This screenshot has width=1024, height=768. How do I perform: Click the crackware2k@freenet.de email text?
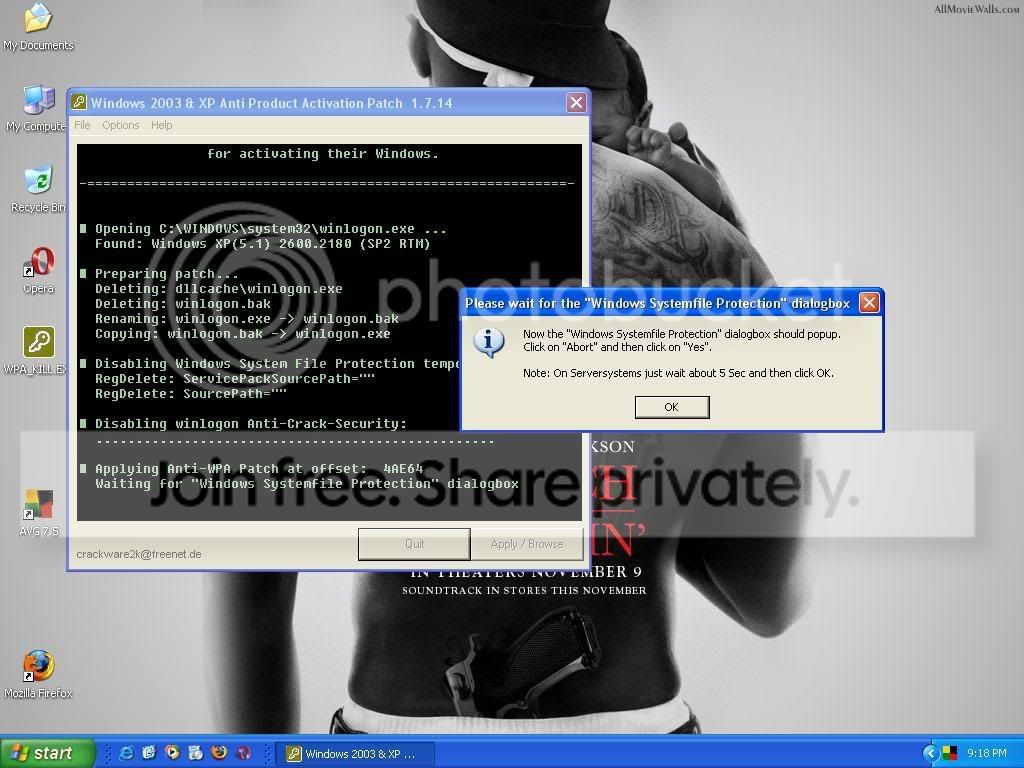click(138, 554)
